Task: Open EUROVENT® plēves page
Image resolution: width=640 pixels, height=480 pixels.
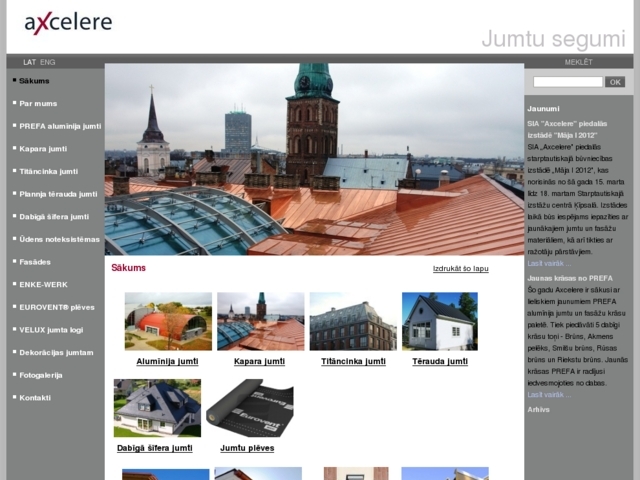Action: coord(57,307)
